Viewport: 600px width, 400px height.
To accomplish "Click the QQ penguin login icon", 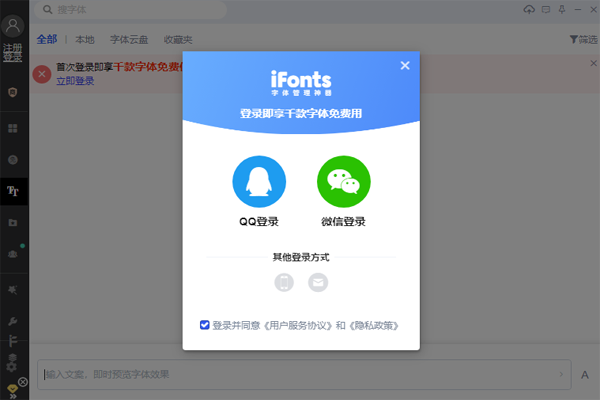I will [x=259, y=181].
